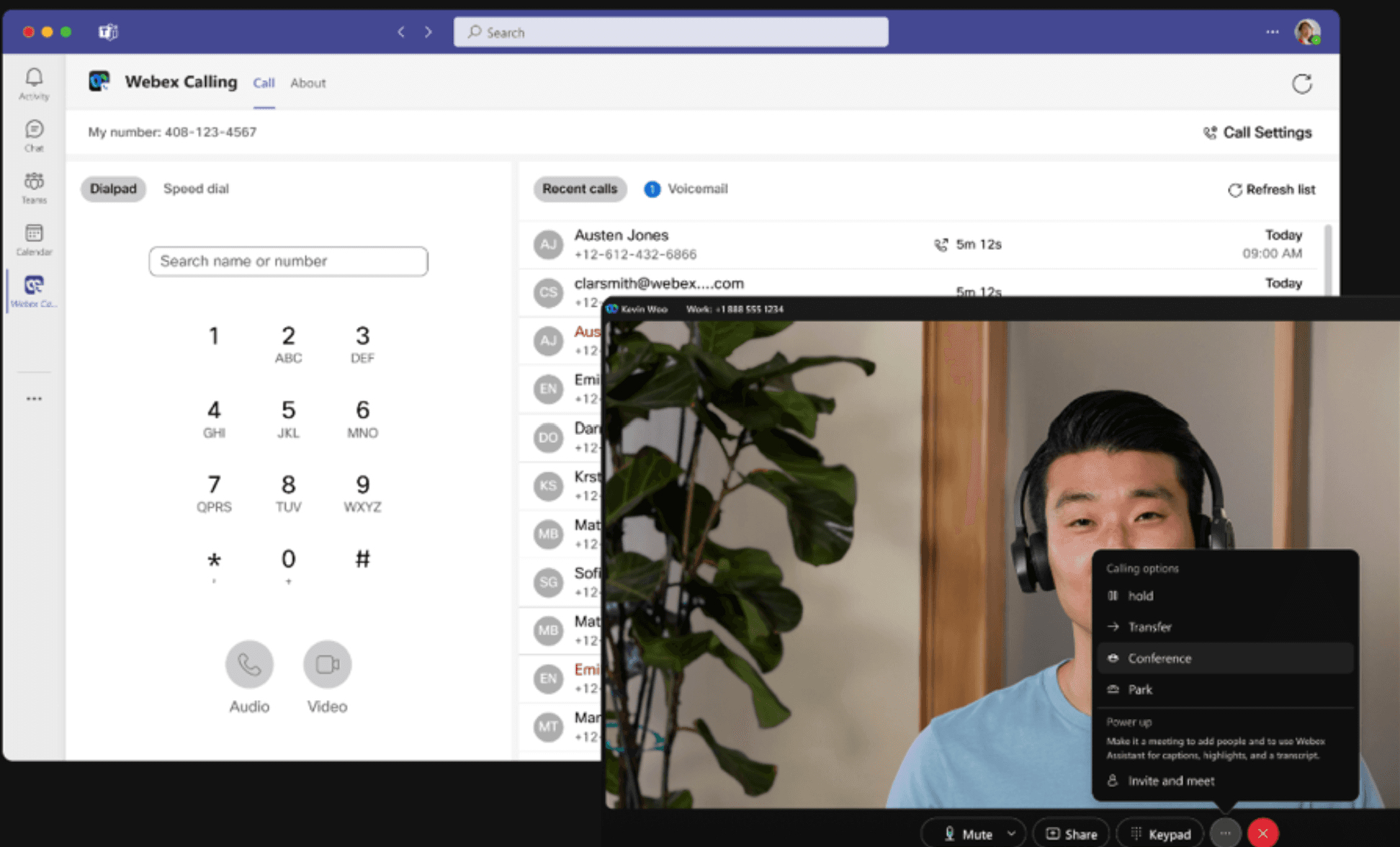The image size is (1400, 847).
Task: Click the Teams logo in title bar
Action: tap(108, 32)
